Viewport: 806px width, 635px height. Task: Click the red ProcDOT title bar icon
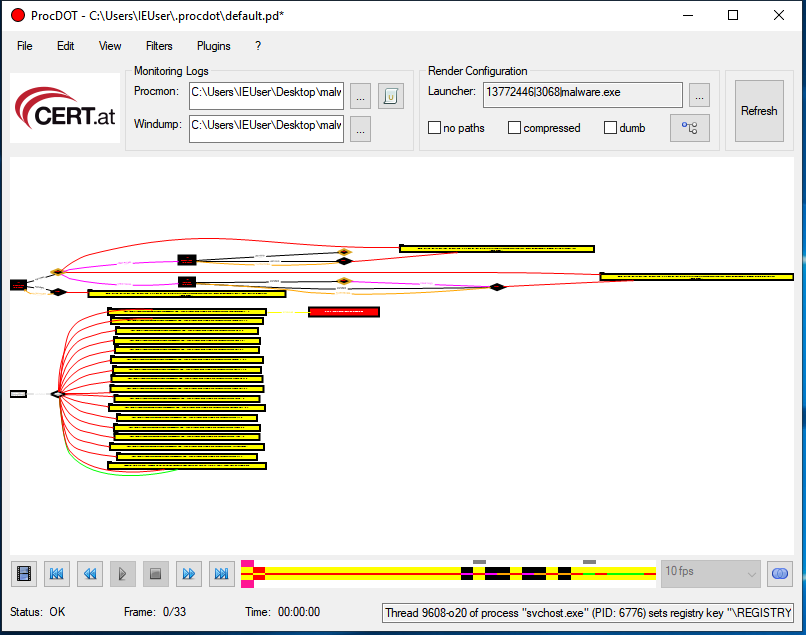click(18, 15)
